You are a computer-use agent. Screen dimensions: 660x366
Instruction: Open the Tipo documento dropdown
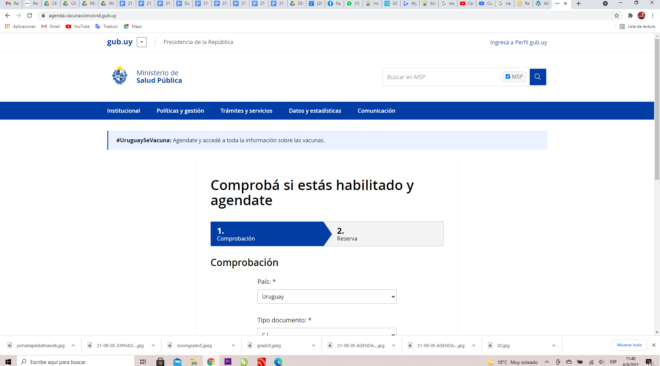click(327, 332)
